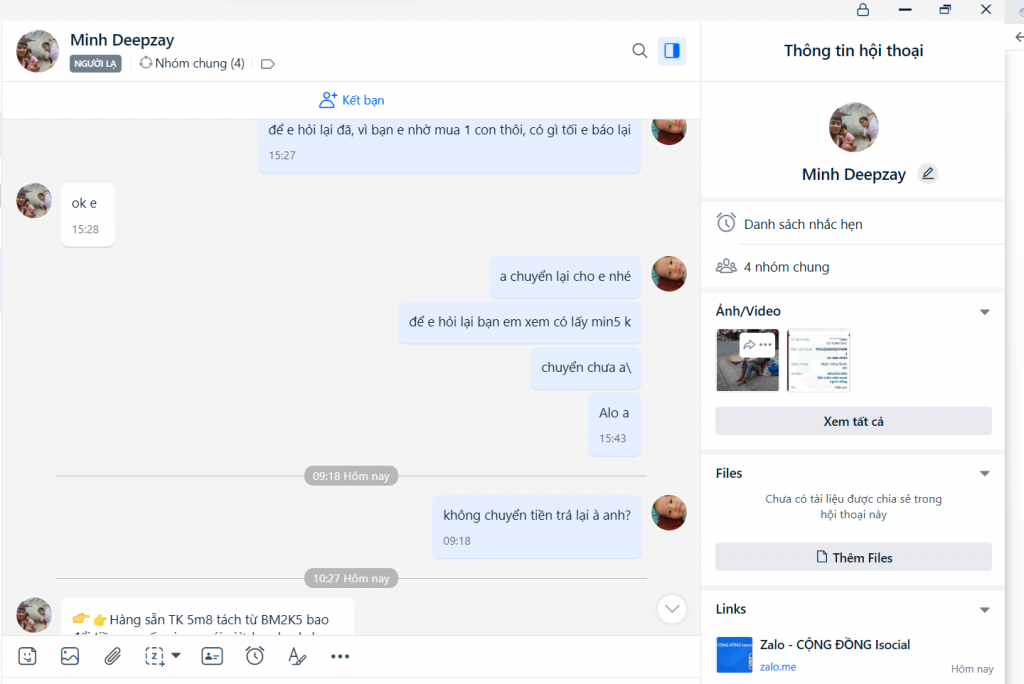The image size is (1024, 684).
Task: Open the 4 nhóm chung list
Action: (786, 267)
